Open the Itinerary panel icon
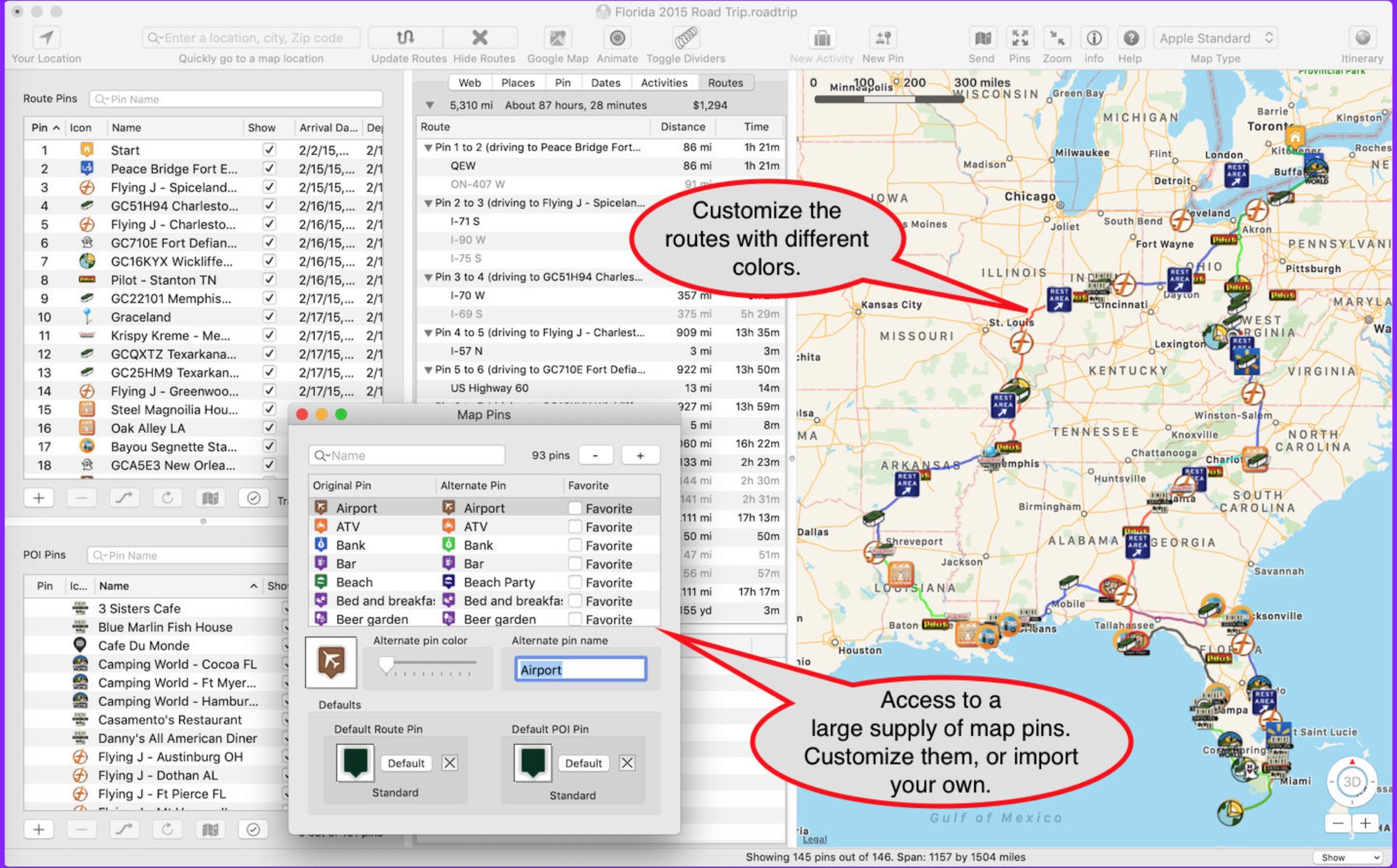The height and width of the screenshot is (868, 1397). [x=1362, y=38]
